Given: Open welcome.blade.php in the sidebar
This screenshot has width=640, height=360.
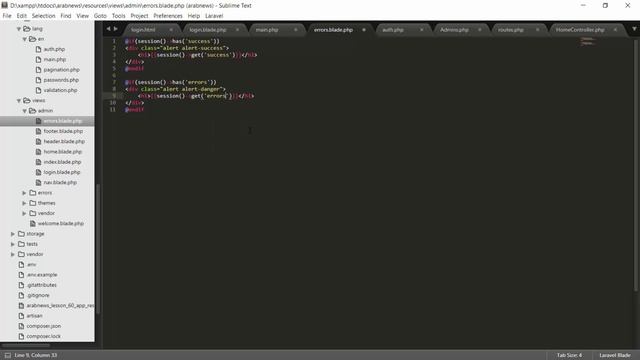Looking at the screenshot, I should tap(61, 224).
